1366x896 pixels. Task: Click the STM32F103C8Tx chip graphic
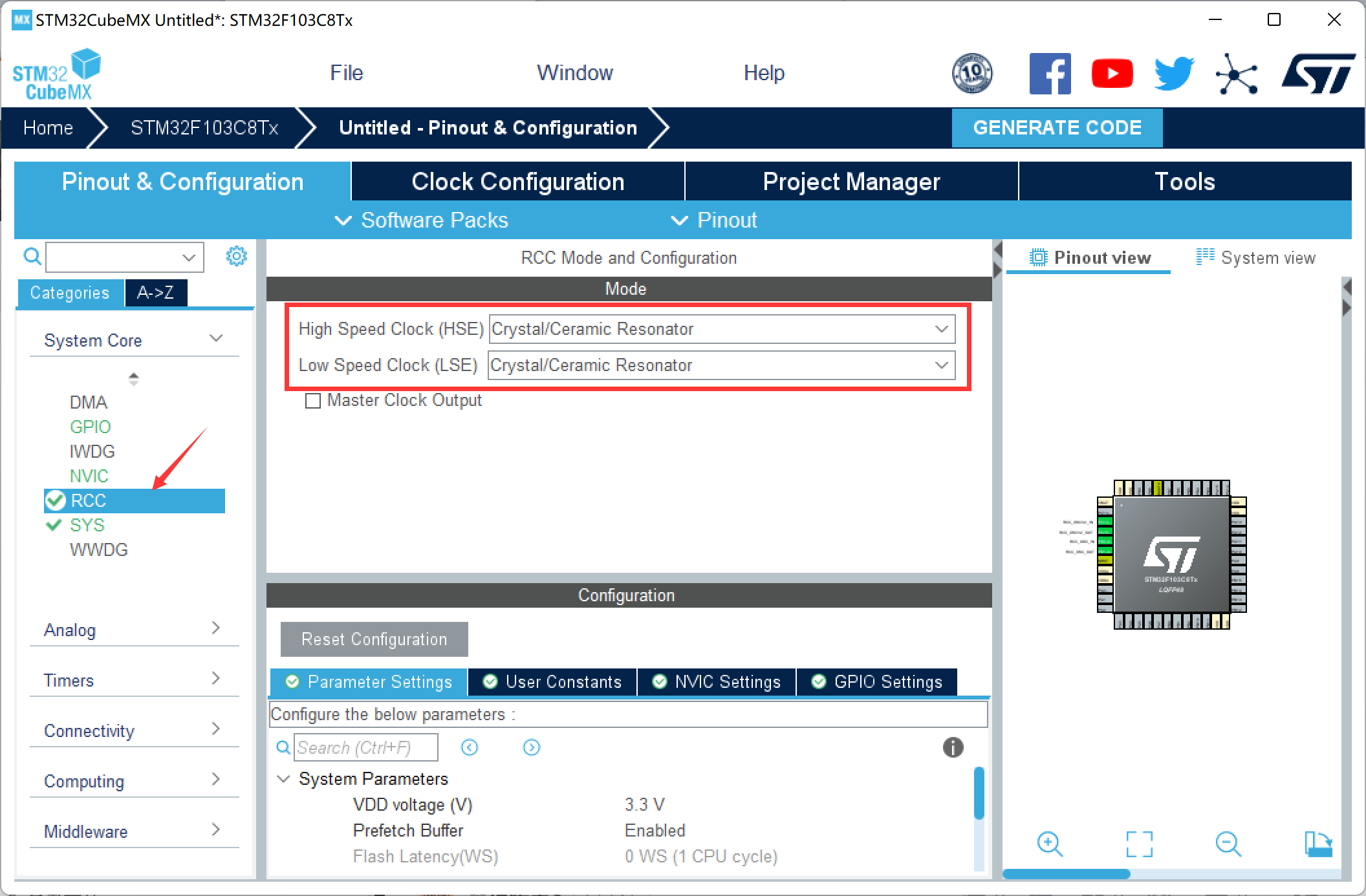(x=1171, y=555)
